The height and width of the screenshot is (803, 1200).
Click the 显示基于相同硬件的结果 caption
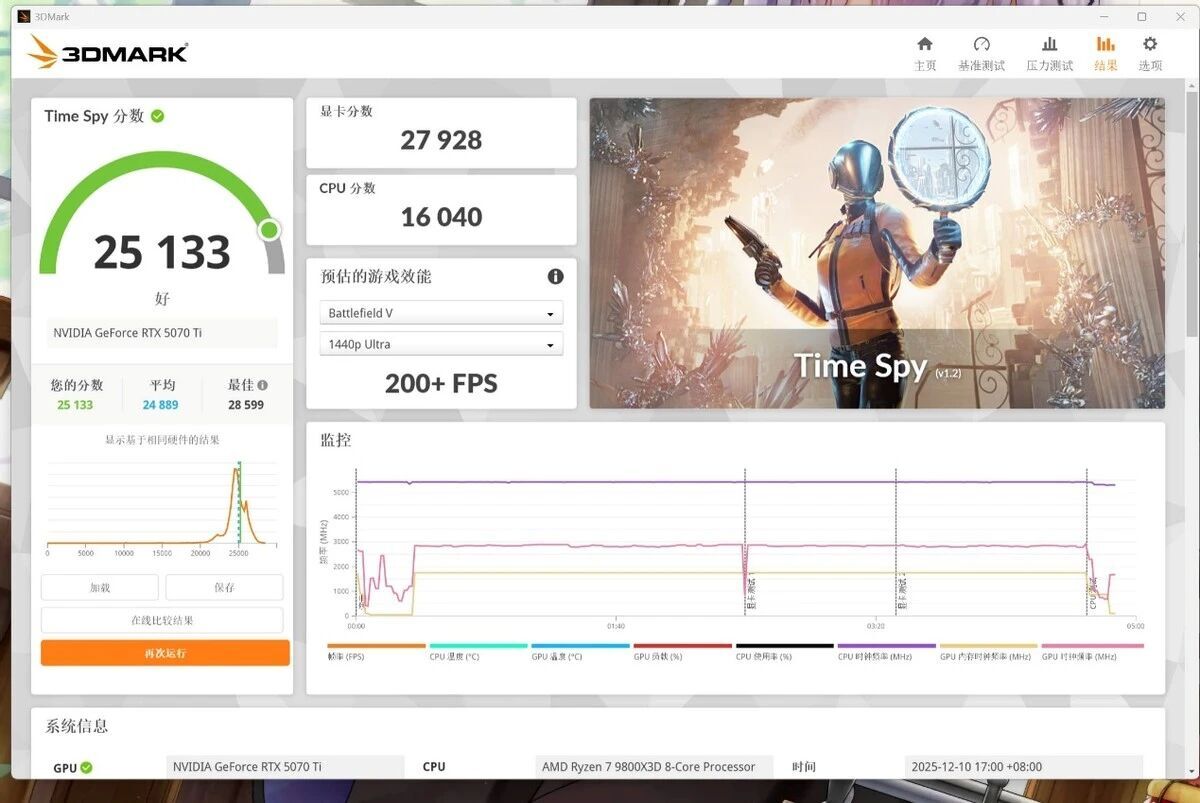coord(162,440)
